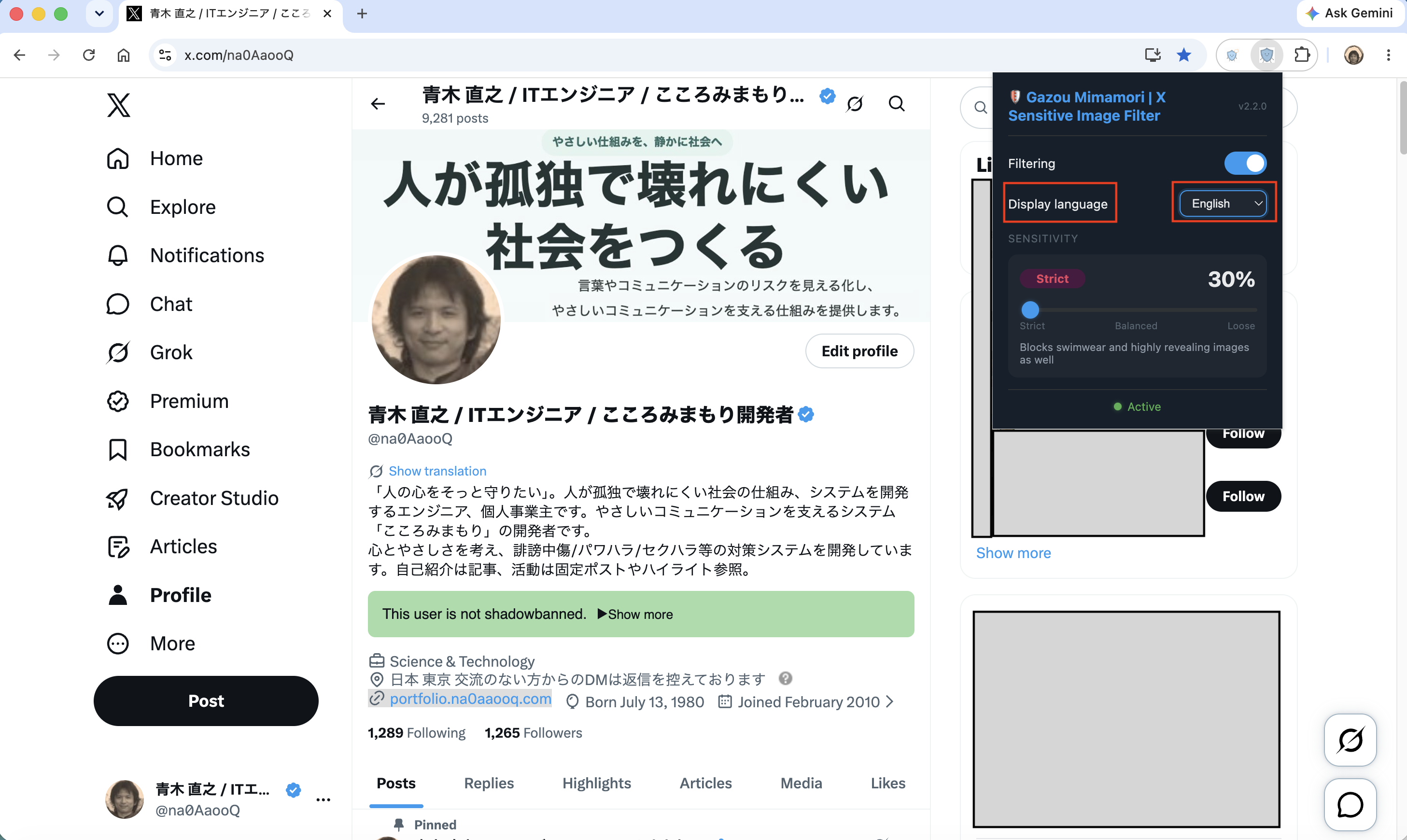Image resolution: width=1407 pixels, height=840 pixels.
Task: Close the X profile browser tab
Action: [327, 14]
